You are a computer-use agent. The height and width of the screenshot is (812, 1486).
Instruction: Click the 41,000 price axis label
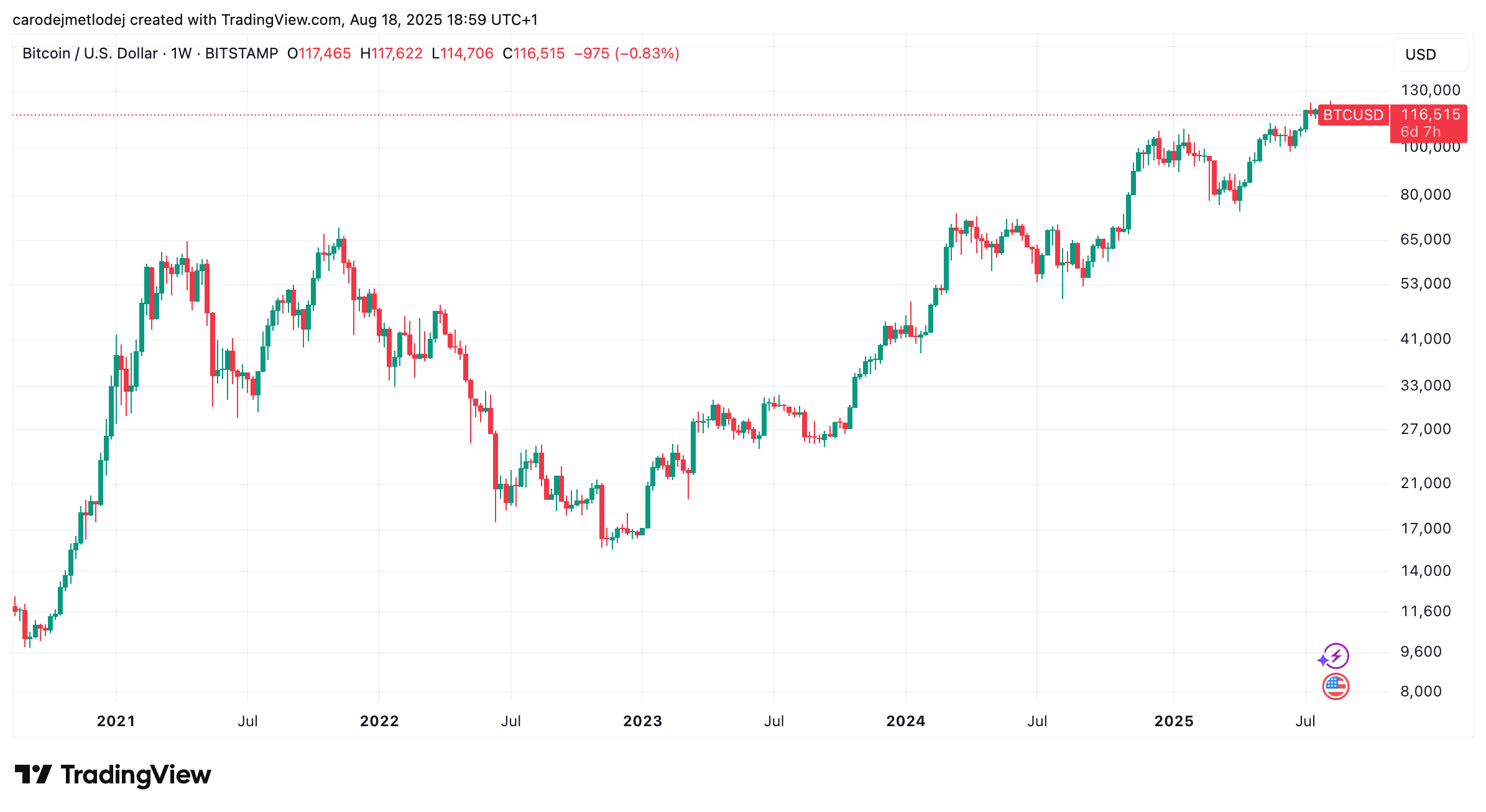[1426, 339]
